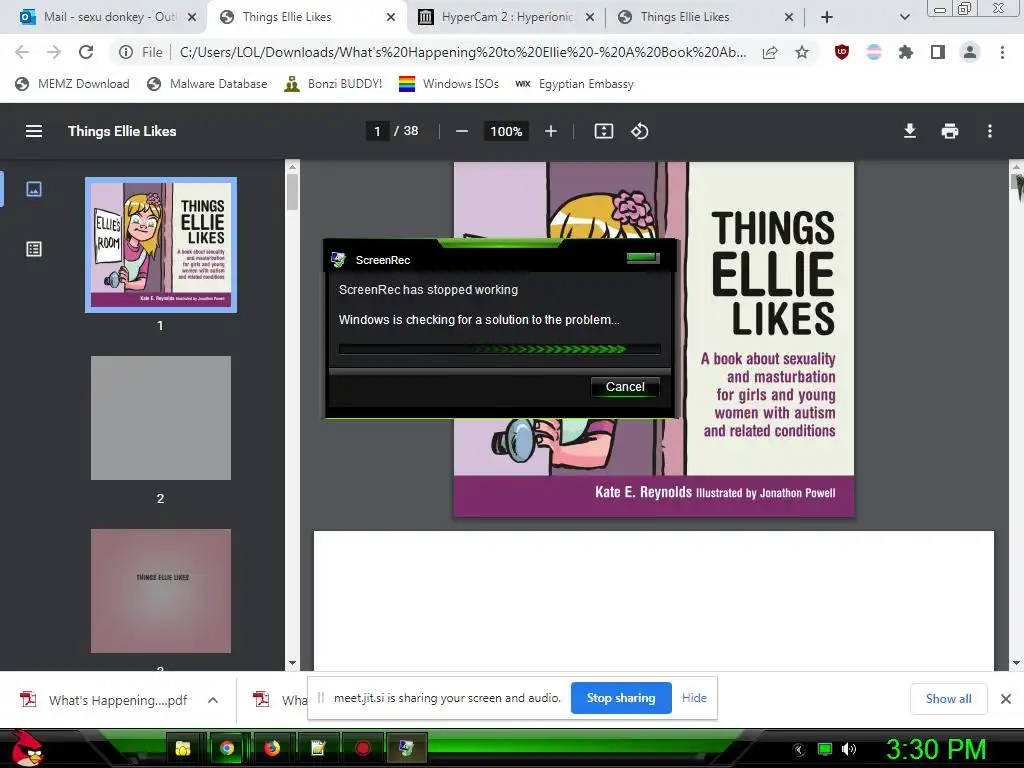Click the thumbnail panel scrollbar up arrow
The image size is (1024, 768).
pos(293,168)
